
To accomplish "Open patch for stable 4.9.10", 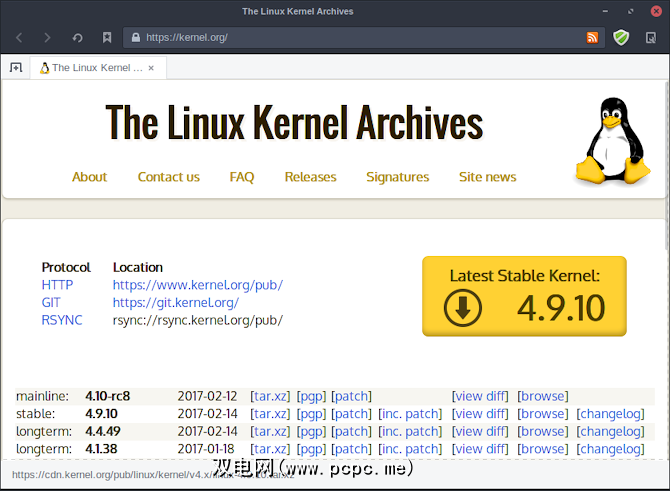I will tap(351, 414).
